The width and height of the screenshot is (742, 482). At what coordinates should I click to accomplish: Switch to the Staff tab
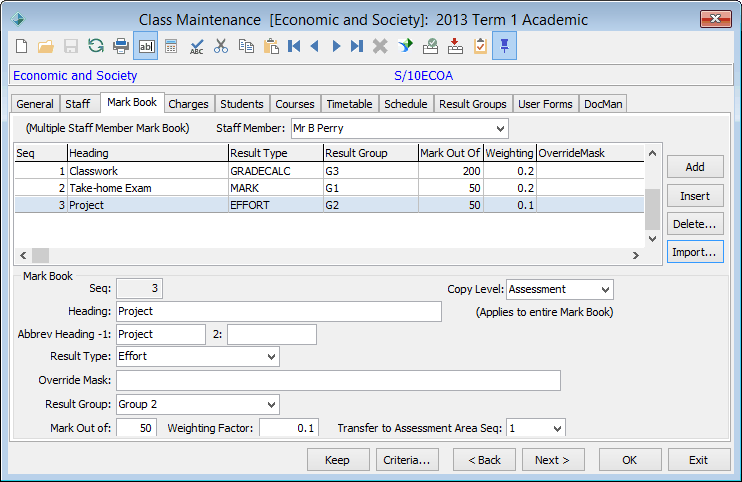[x=78, y=104]
